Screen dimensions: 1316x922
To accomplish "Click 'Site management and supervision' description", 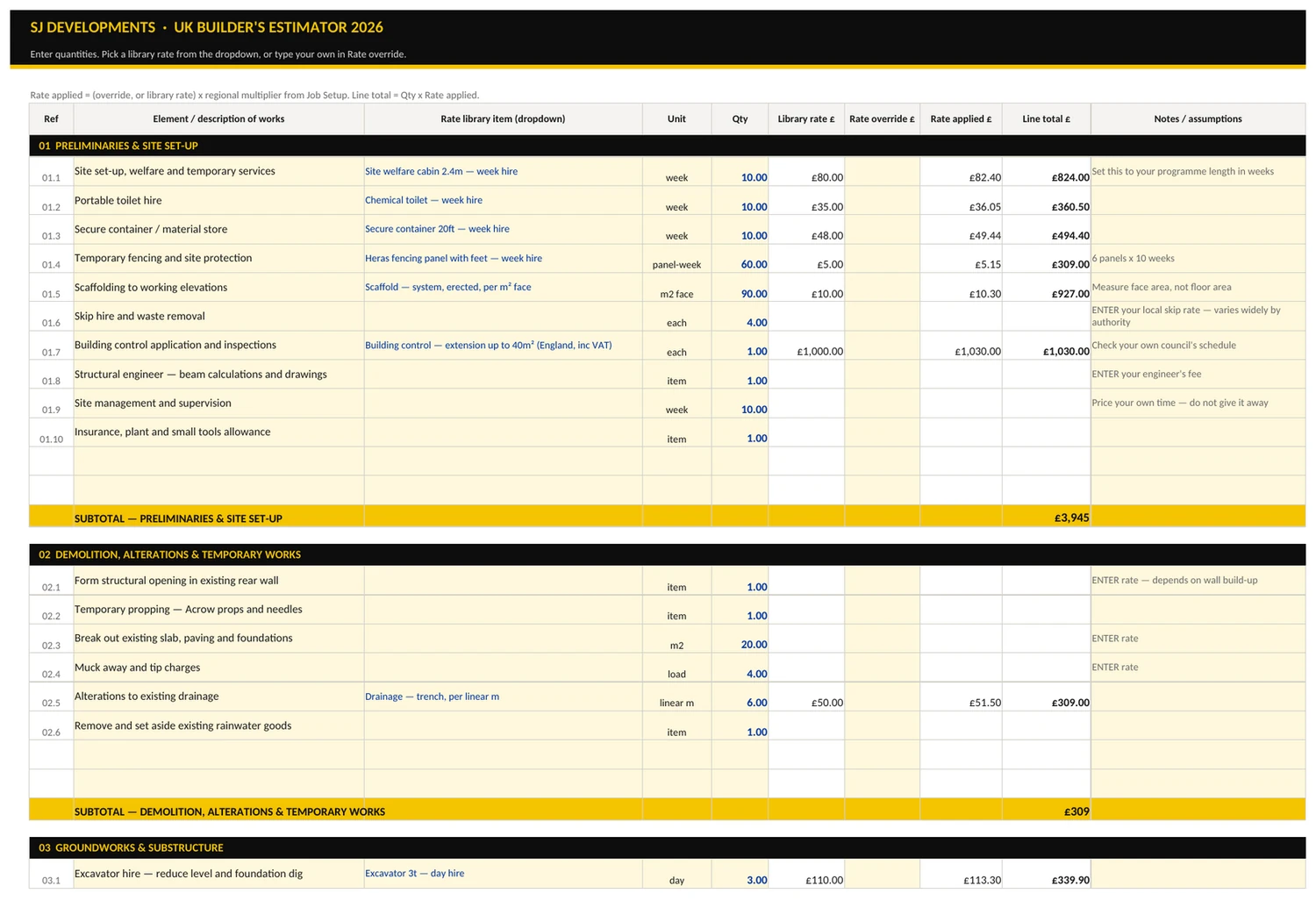I will tap(218, 404).
